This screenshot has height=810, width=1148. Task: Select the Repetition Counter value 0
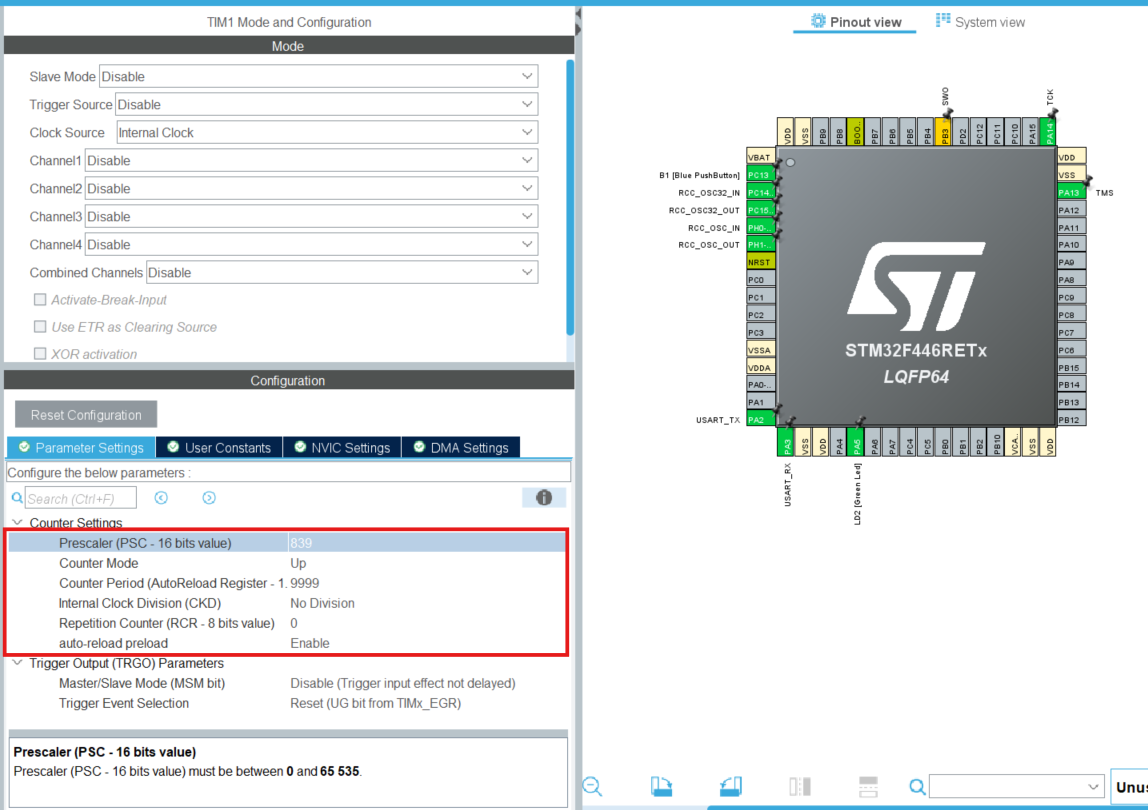tap(294, 623)
